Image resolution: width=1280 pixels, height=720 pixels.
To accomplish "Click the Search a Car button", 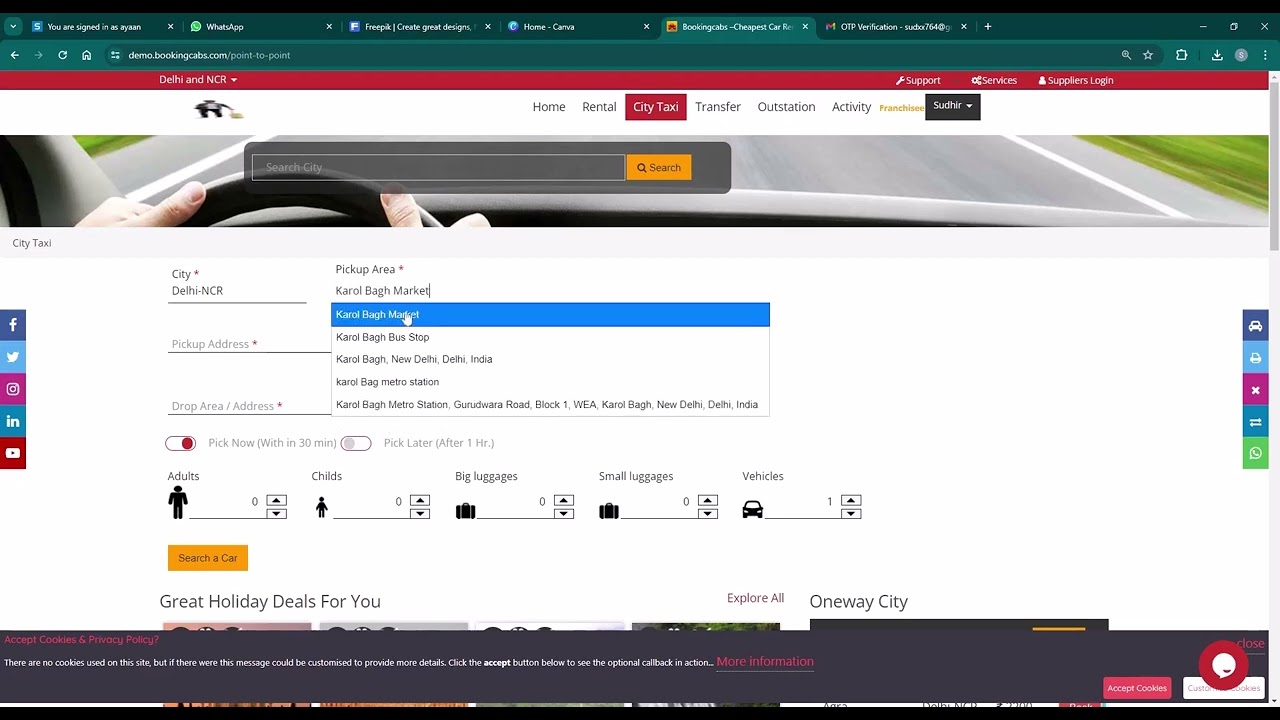I will click(208, 558).
